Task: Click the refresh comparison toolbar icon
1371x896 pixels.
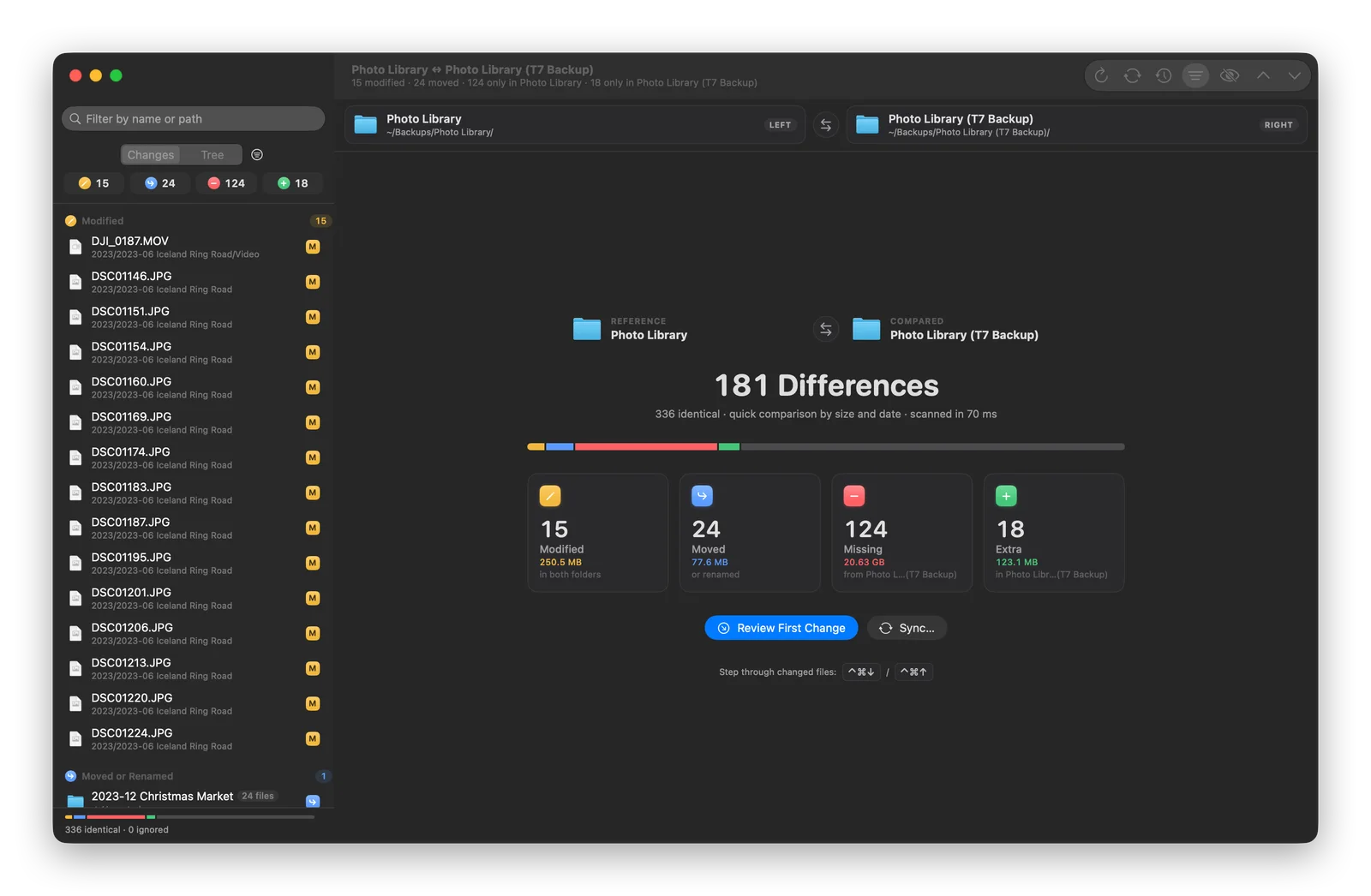Action: pyautogui.click(x=1101, y=76)
